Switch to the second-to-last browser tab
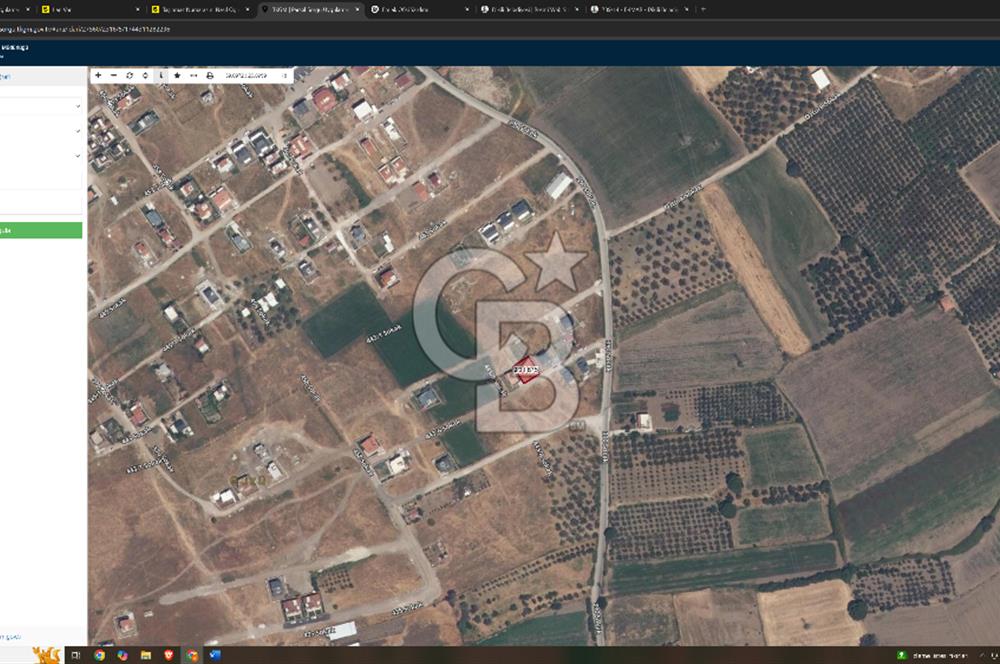Image resolution: width=1000 pixels, height=664 pixels. (x=529, y=10)
